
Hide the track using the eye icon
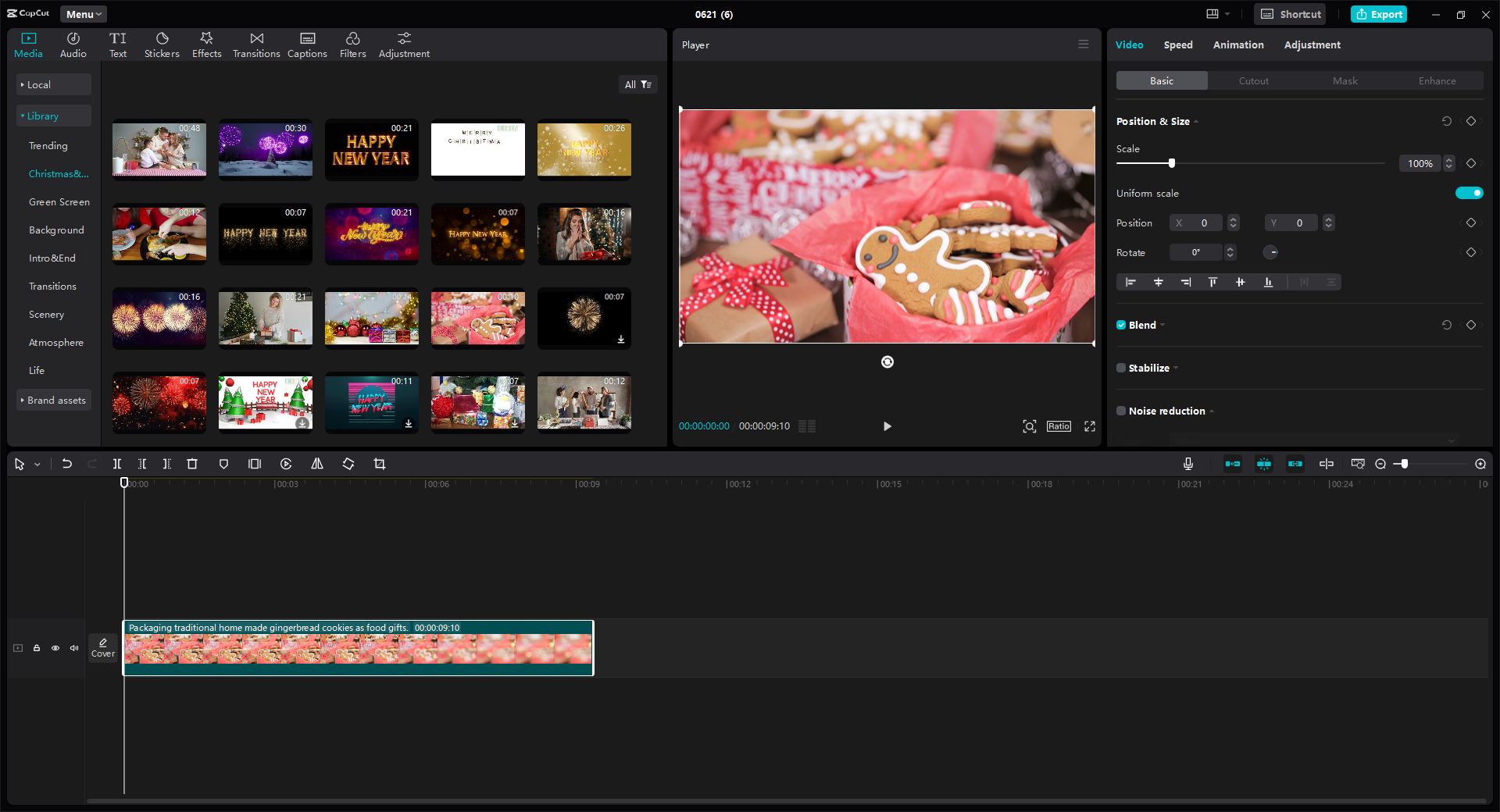55,648
